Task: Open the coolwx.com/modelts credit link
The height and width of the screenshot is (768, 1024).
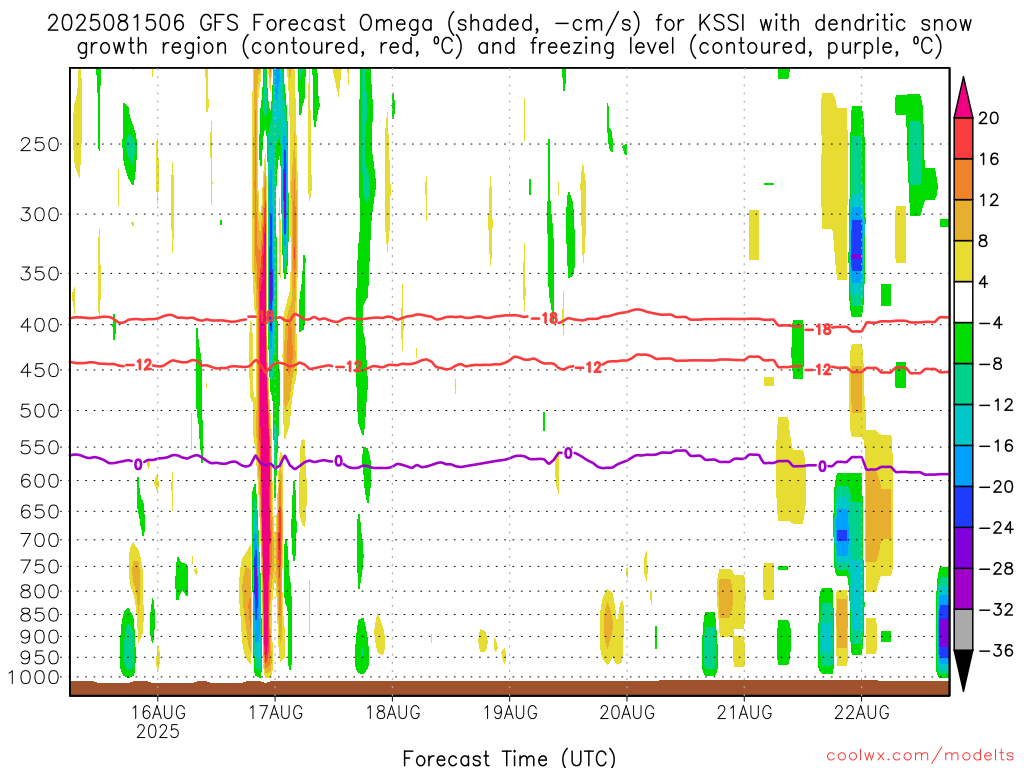Action: 920,756
